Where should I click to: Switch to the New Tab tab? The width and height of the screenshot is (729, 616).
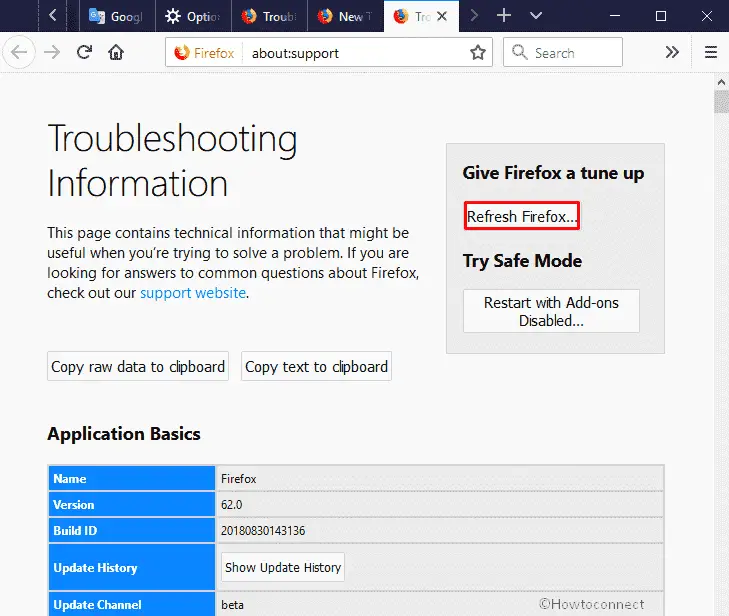pyautogui.click(x=345, y=16)
